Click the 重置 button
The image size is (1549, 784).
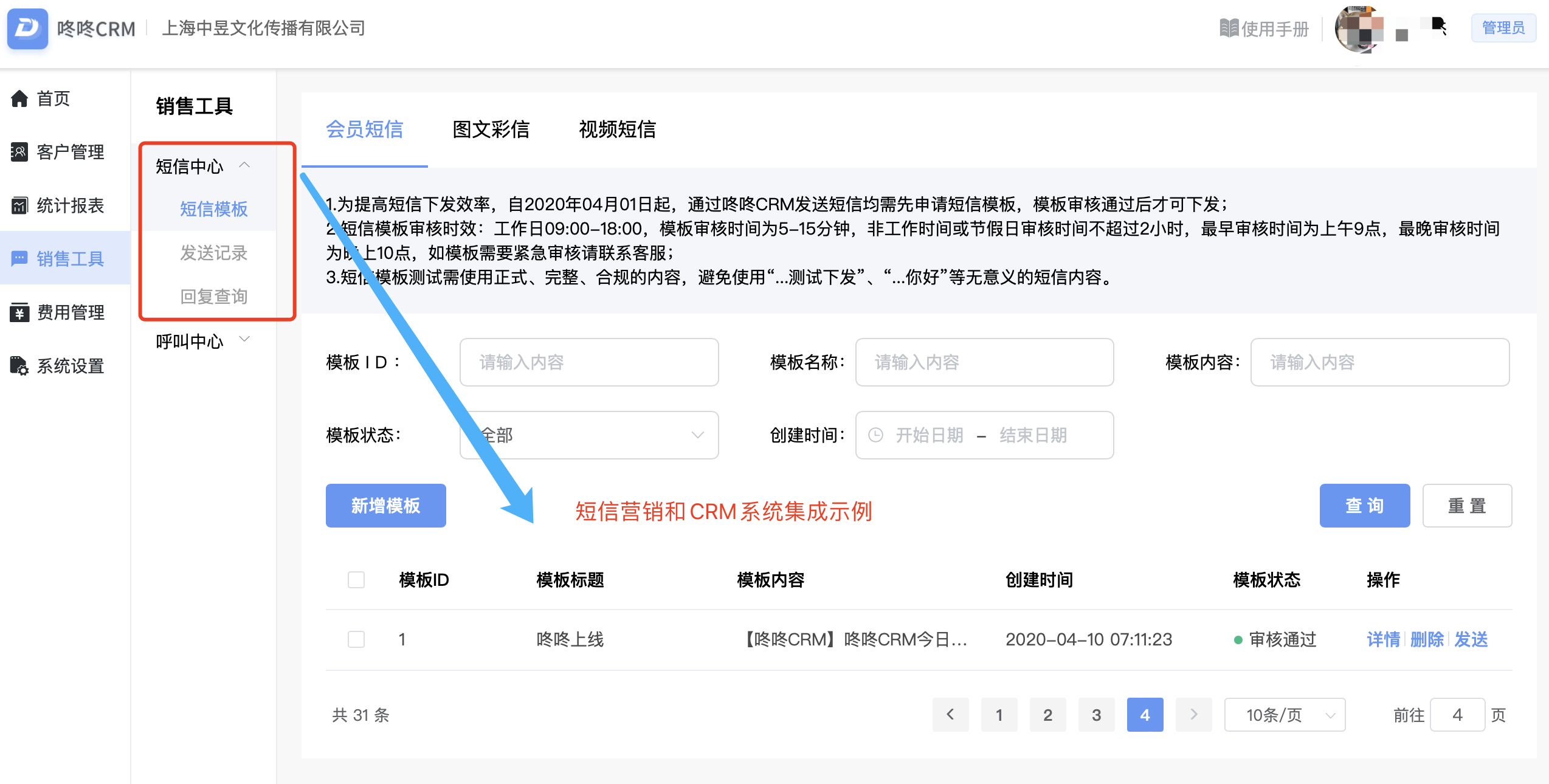tap(1467, 506)
